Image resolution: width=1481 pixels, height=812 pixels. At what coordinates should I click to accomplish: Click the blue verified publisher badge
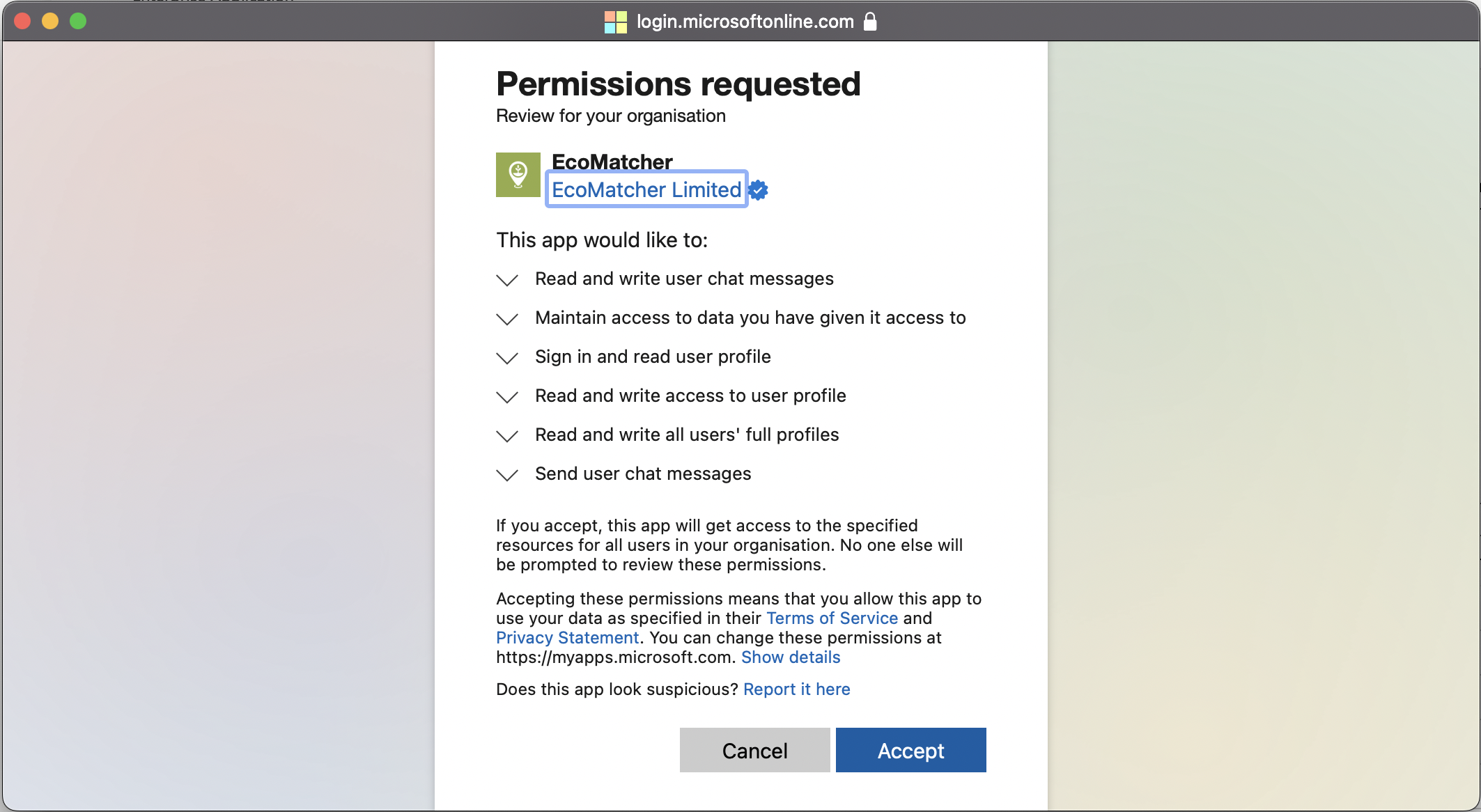(759, 190)
